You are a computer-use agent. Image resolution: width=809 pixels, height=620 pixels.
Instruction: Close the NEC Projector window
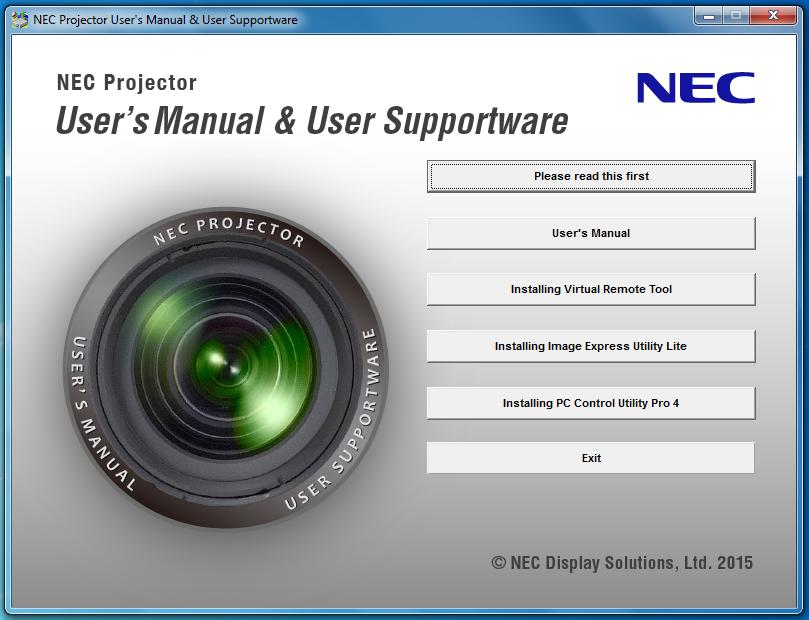773,15
